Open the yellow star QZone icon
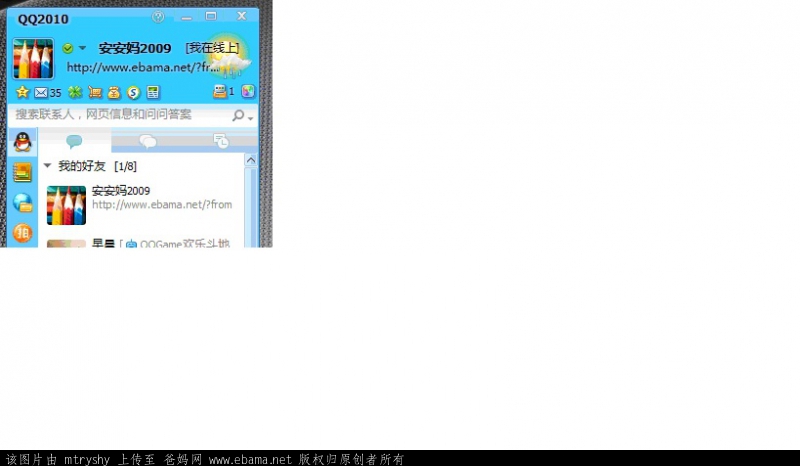The width and height of the screenshot is (800, 466). pos(22,92)
